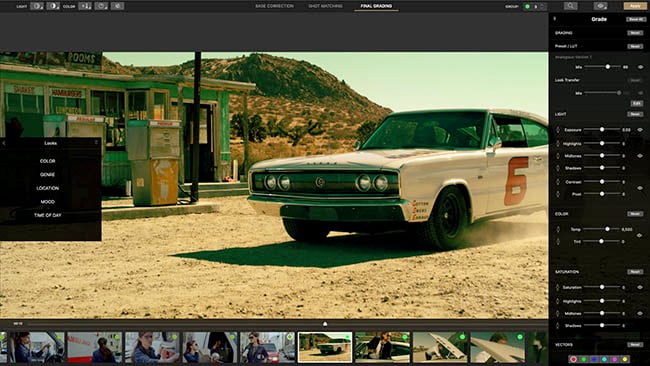This screenshot has height=366, width=650.
Task: Click the adjust icon beside Light Shadows
Action: pyautogui.click(x=558, y=168)
